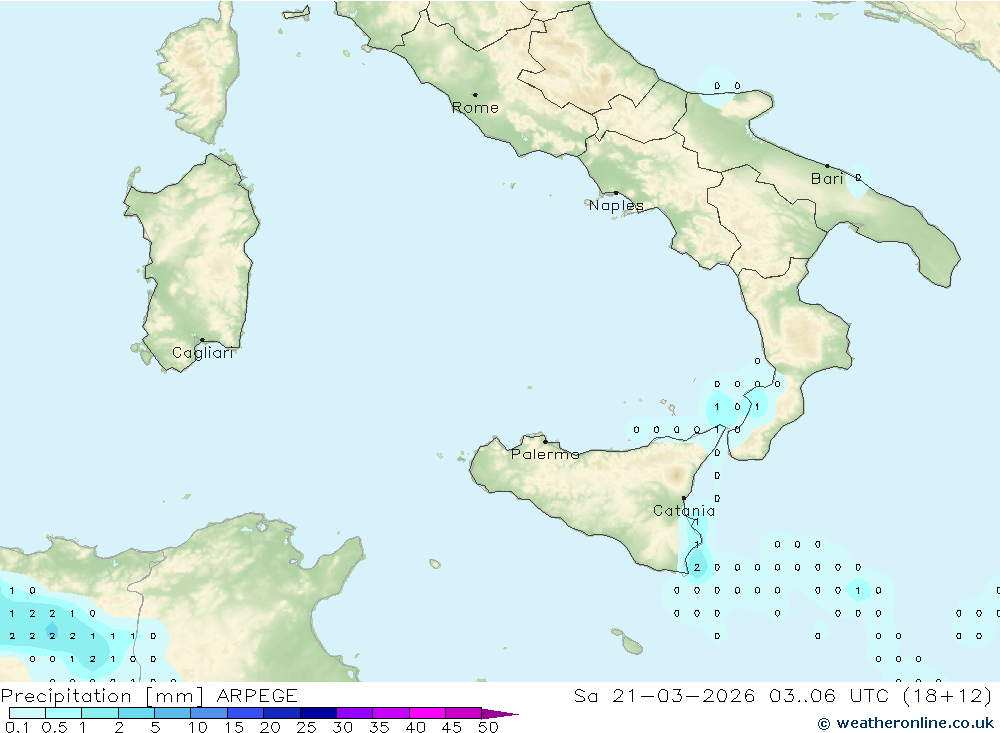This screenshot has height=733, width=1000.
Task: Click the Cagliari city label
Action: pyautogui.click(x=203, y=353)
